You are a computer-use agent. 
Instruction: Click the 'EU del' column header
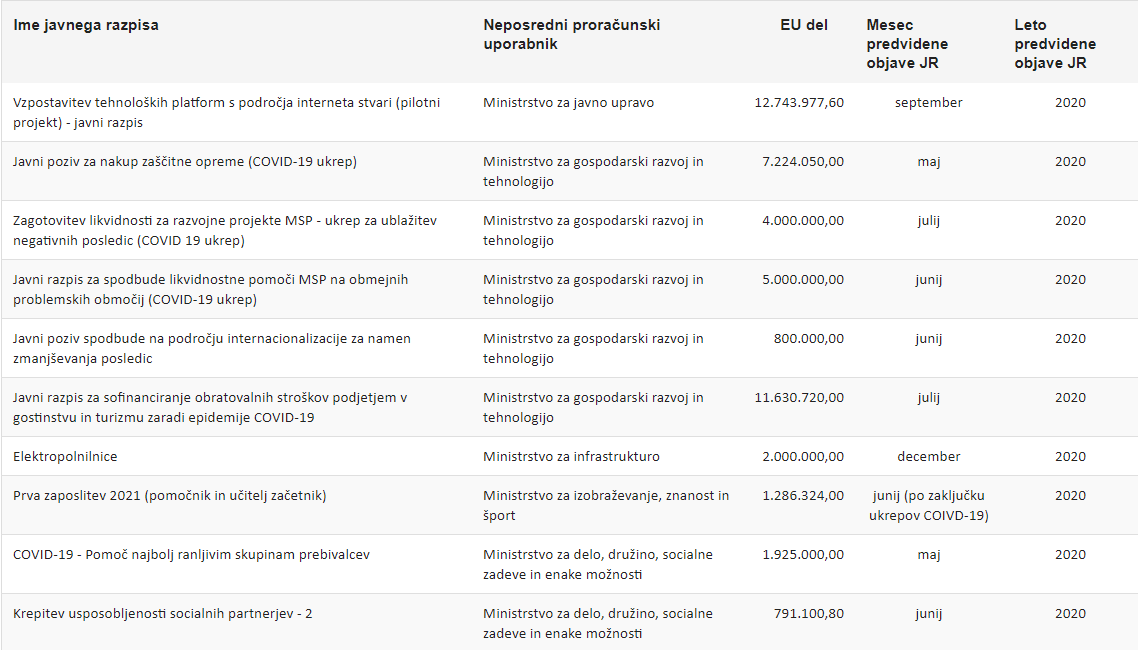804,25
